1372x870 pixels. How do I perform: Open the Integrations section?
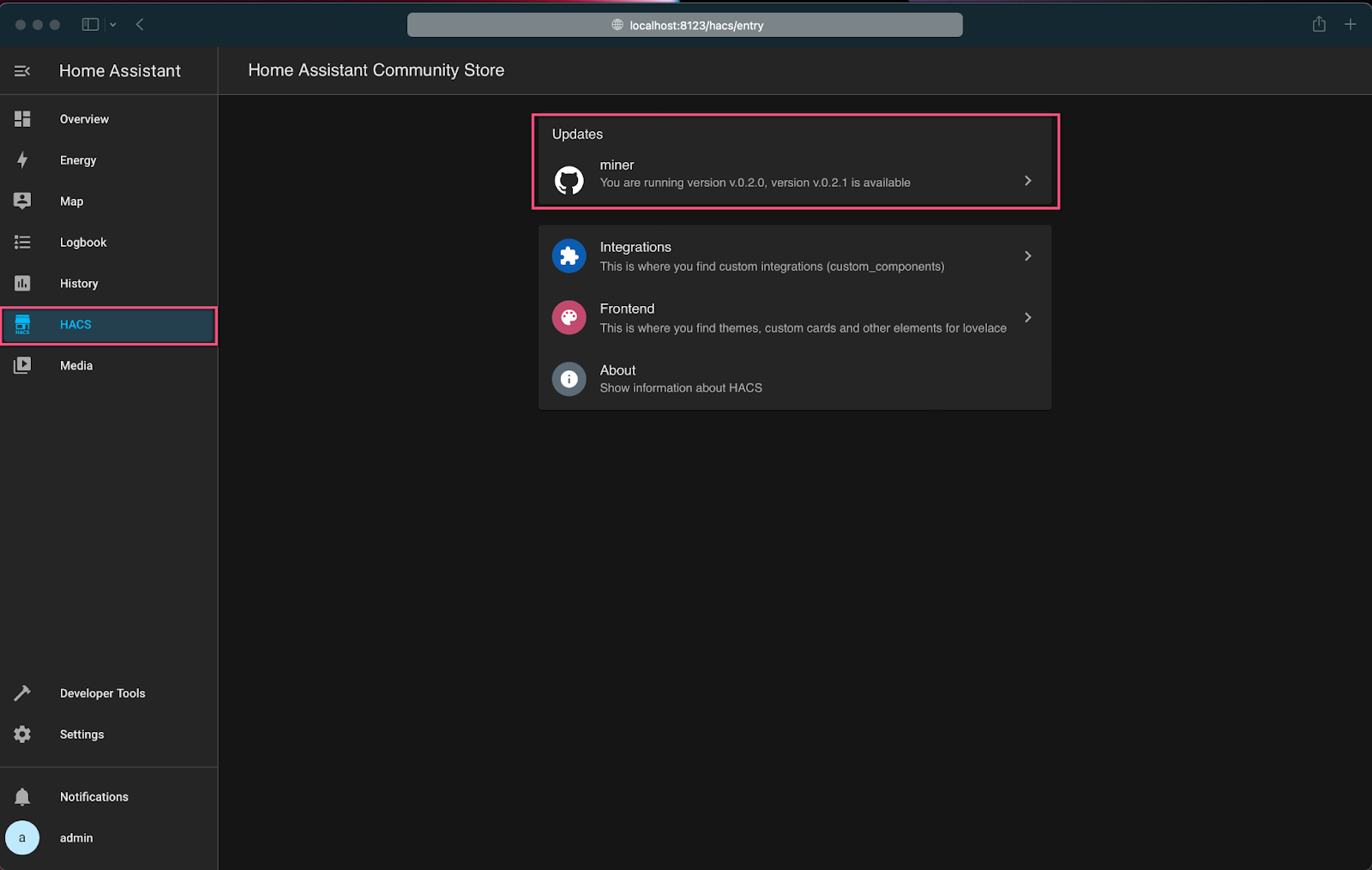pos(795,256)
